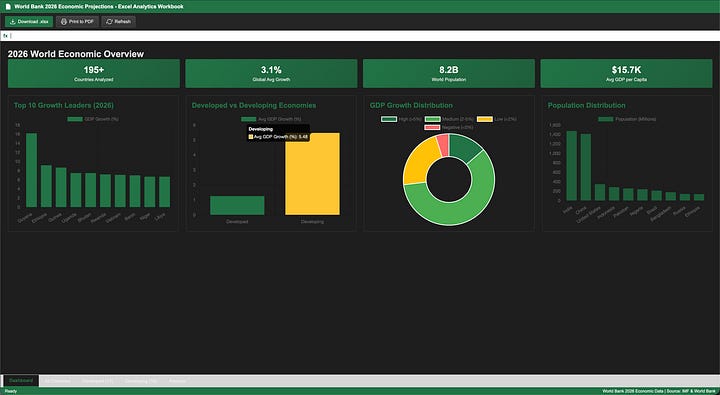Open the Dashboard sheet tab
Viewport: 720px width, 395px height.
point(21,381)
